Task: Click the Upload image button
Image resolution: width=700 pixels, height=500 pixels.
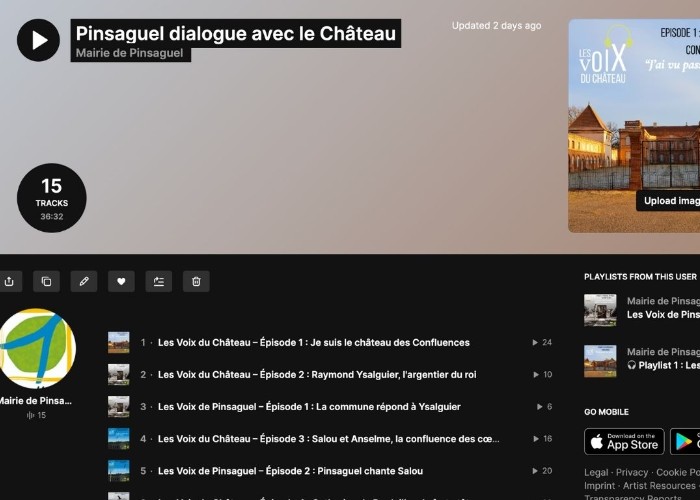Action: [668, 201]
